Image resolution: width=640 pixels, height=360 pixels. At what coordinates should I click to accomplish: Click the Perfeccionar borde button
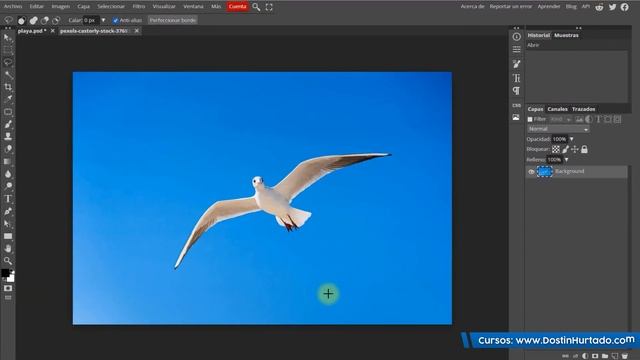pyautogui.click(x=173, y=20)
